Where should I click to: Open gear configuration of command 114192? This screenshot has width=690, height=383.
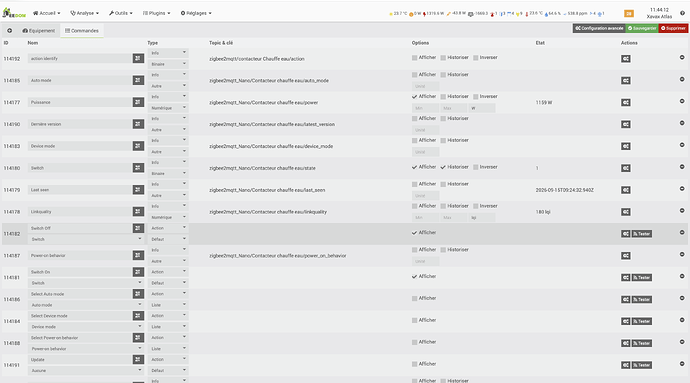[626, 59]
